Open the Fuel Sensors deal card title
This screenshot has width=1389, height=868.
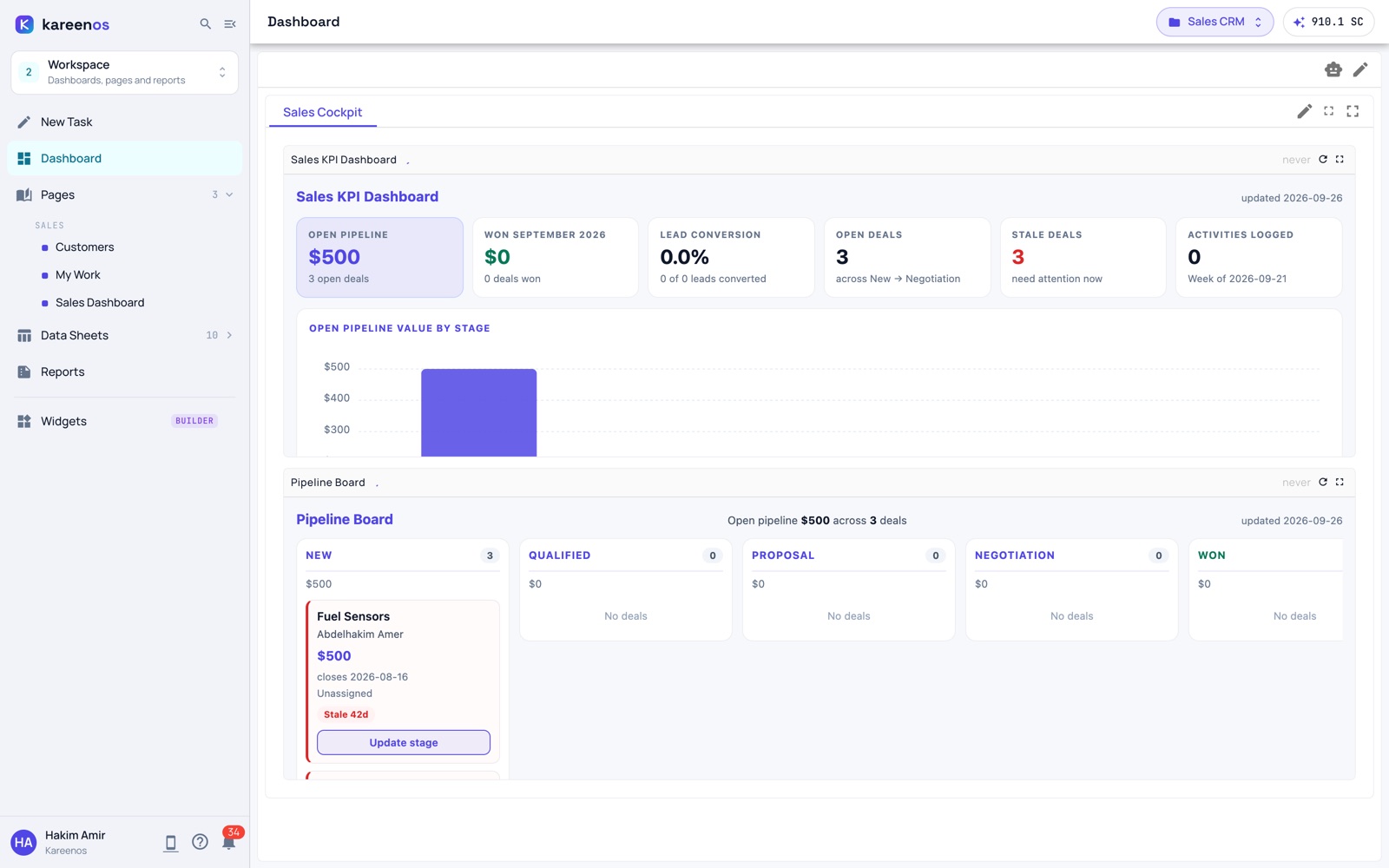pos(353,616)
